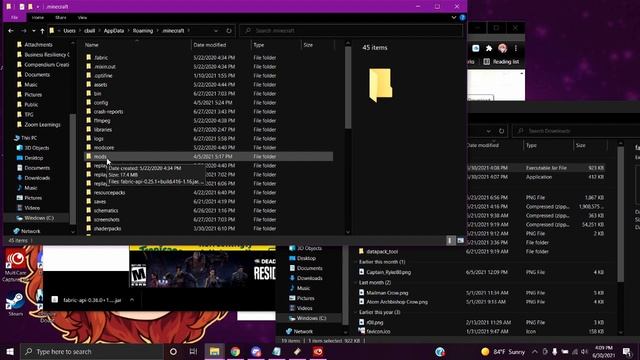
Task: Open Attachments in the navigation pane
Action: coord(38,44)
